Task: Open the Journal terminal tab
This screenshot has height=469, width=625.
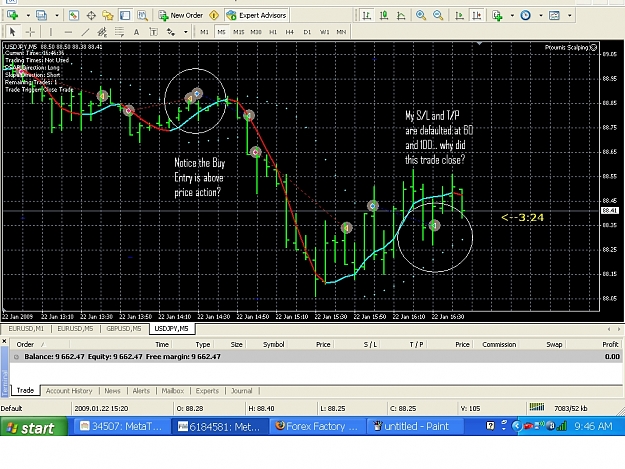Action: point(242,391)
